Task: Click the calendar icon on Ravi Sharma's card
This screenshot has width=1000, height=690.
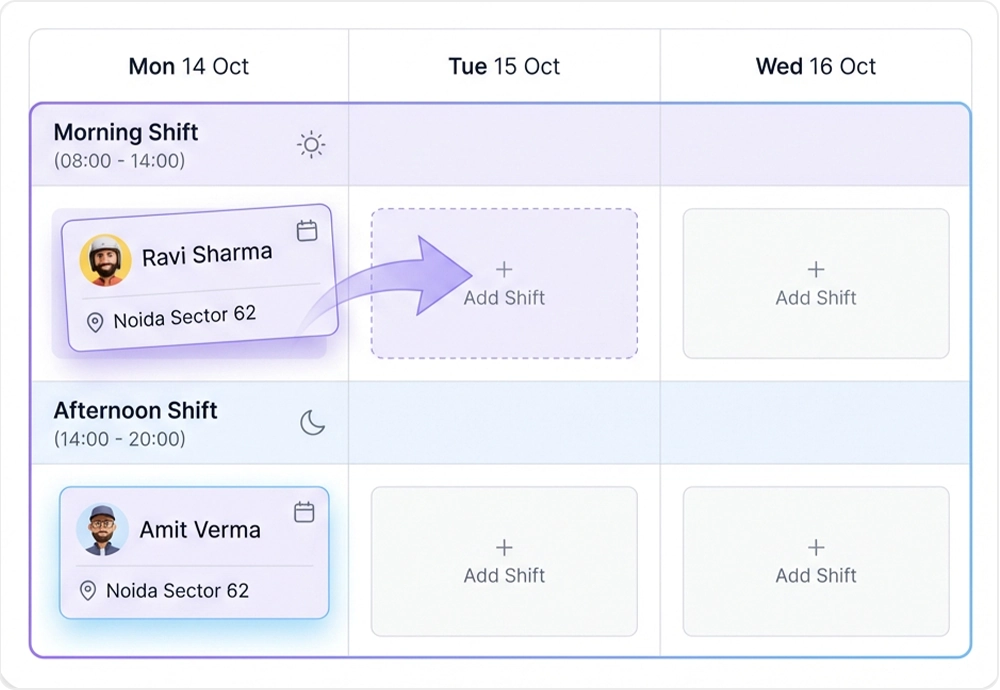Action: pyautogui.click(x=307, y=231)
